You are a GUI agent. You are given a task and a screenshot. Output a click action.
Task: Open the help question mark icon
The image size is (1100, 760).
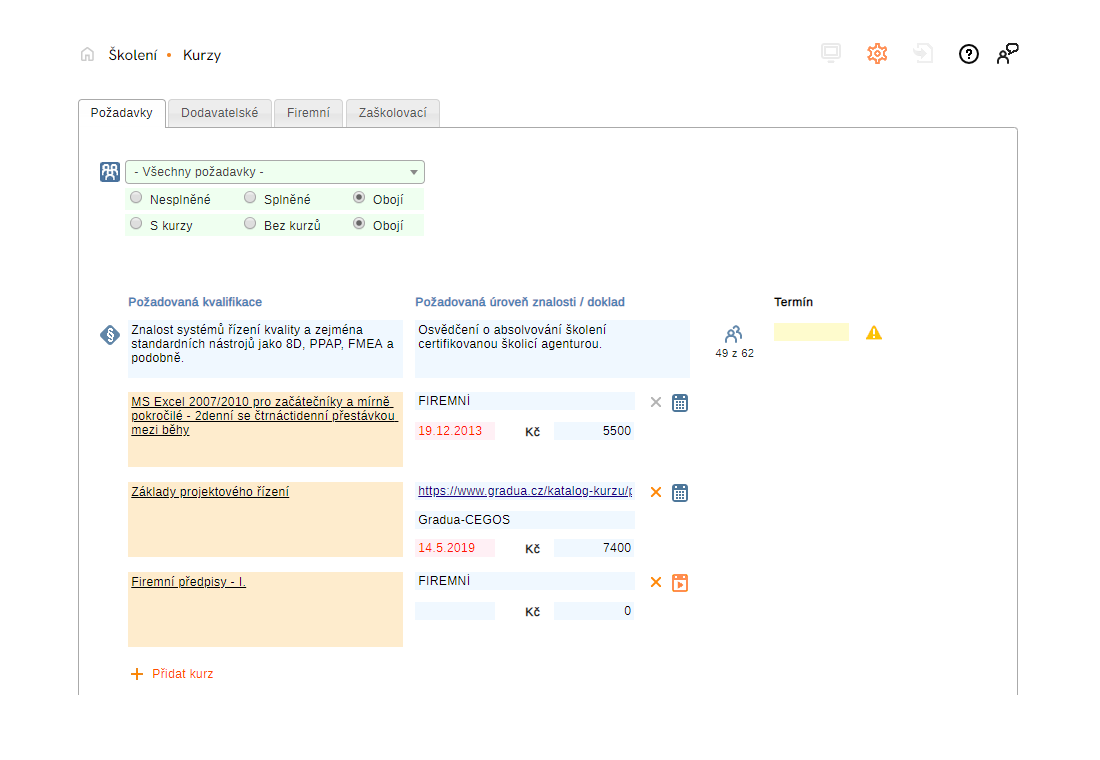968,54
